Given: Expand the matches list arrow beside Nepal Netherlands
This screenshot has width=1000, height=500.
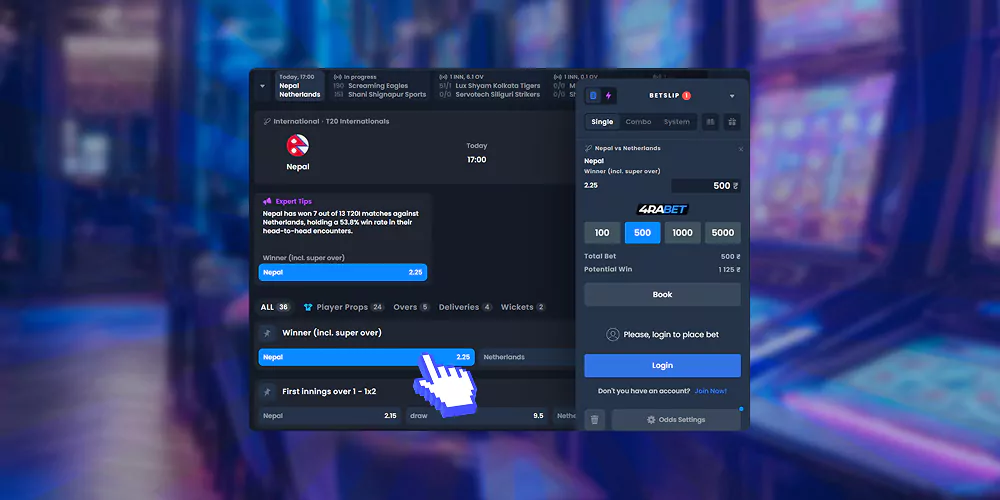Looking at the screenshot, I should [x=262, y=86].
